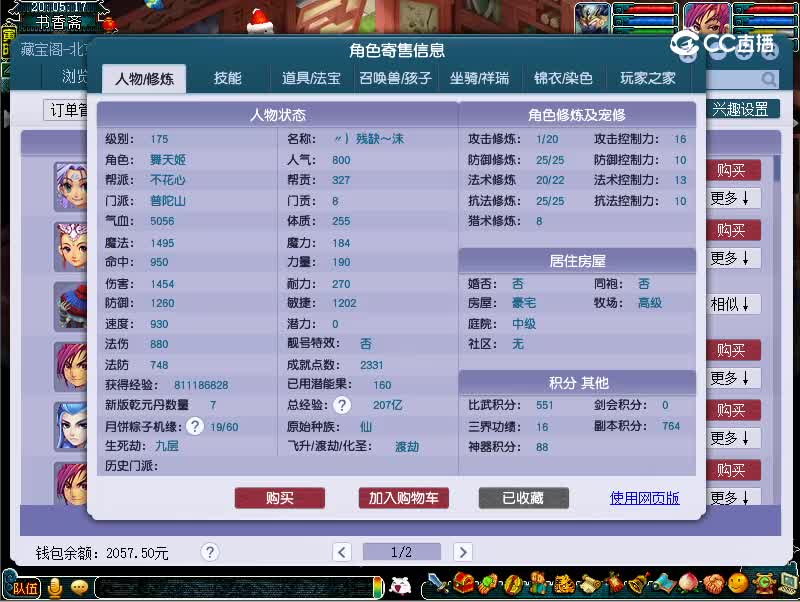
Task: Click the armored pet portrait at top right
Action: 593,18
